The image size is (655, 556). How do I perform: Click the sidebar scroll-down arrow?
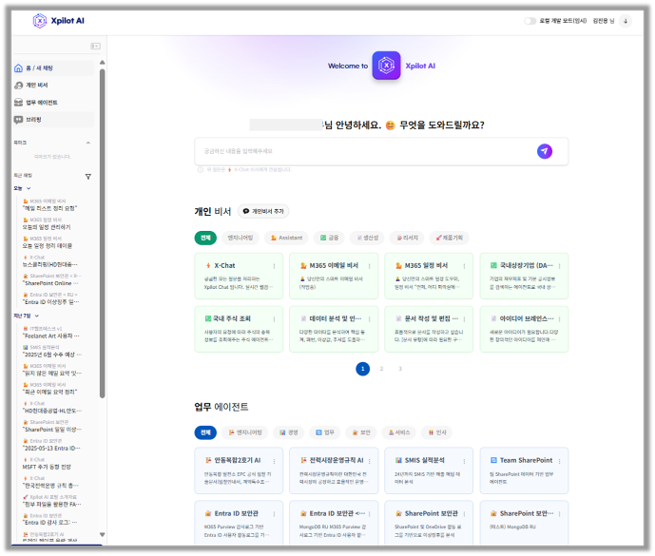coord(102,534)
